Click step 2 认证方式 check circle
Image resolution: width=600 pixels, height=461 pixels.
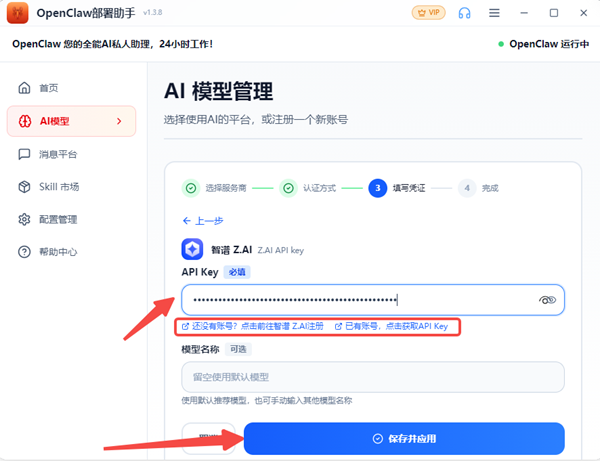pyautogui.click(x=289, y=188)
